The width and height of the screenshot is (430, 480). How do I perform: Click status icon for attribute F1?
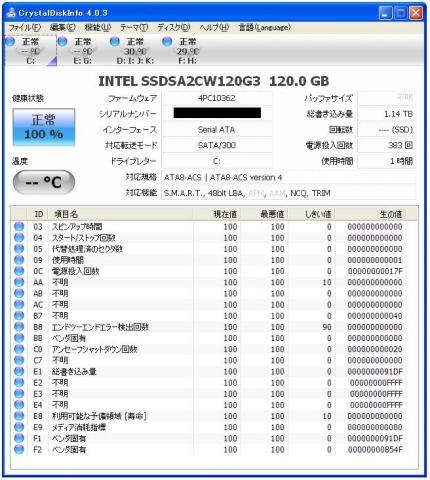point(19,438)
